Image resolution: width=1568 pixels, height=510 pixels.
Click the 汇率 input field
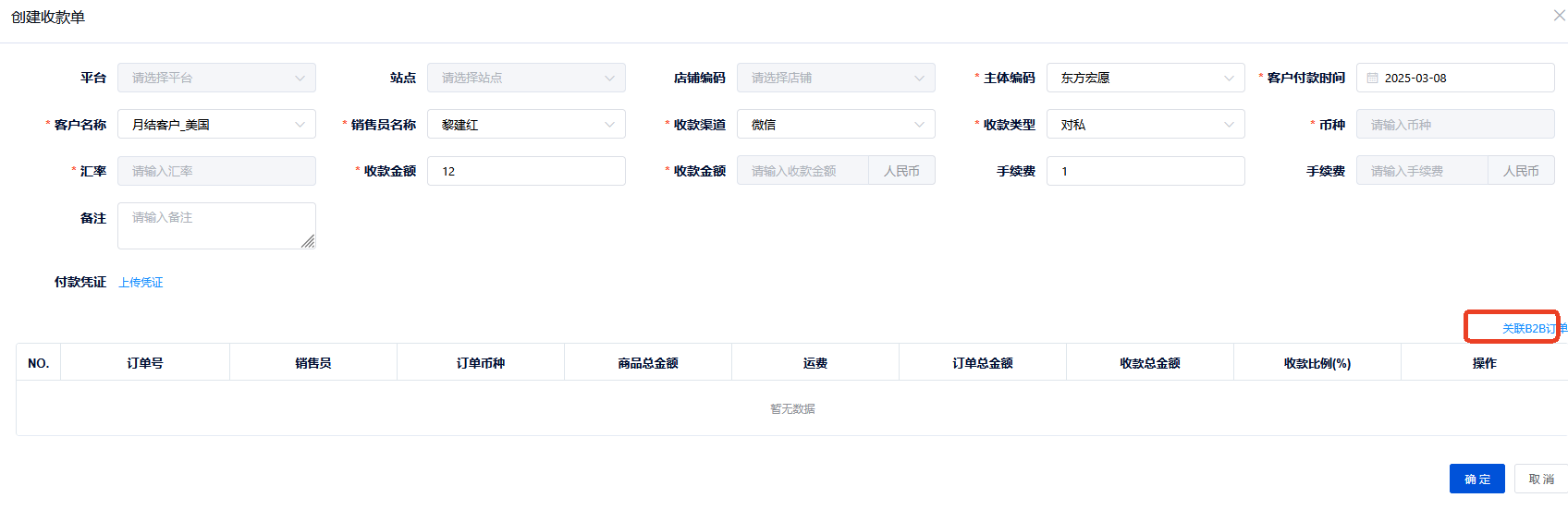[216, 171]
